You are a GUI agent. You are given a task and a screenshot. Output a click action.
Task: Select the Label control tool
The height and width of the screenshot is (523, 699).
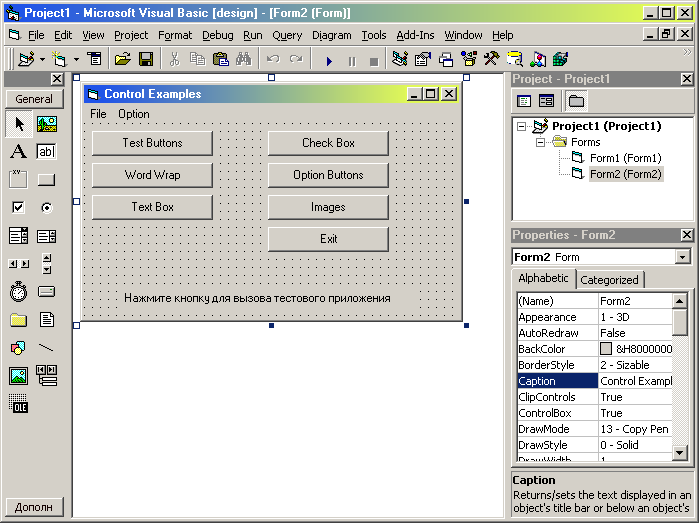click(19, 152)
